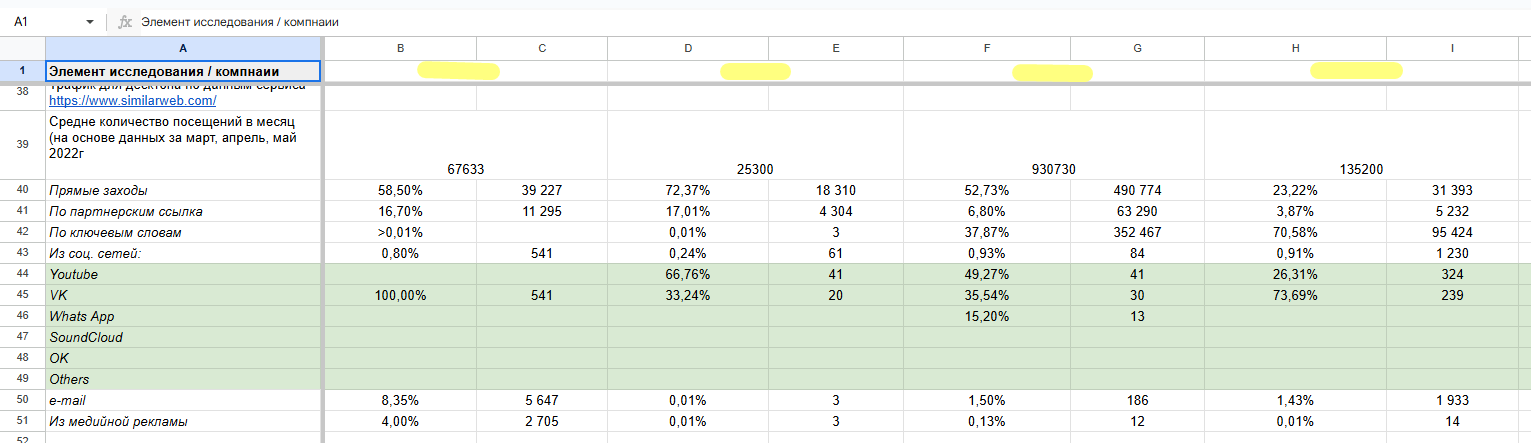
Task: Open the similarweb.com hyperlink
Action: coord(133,101)
